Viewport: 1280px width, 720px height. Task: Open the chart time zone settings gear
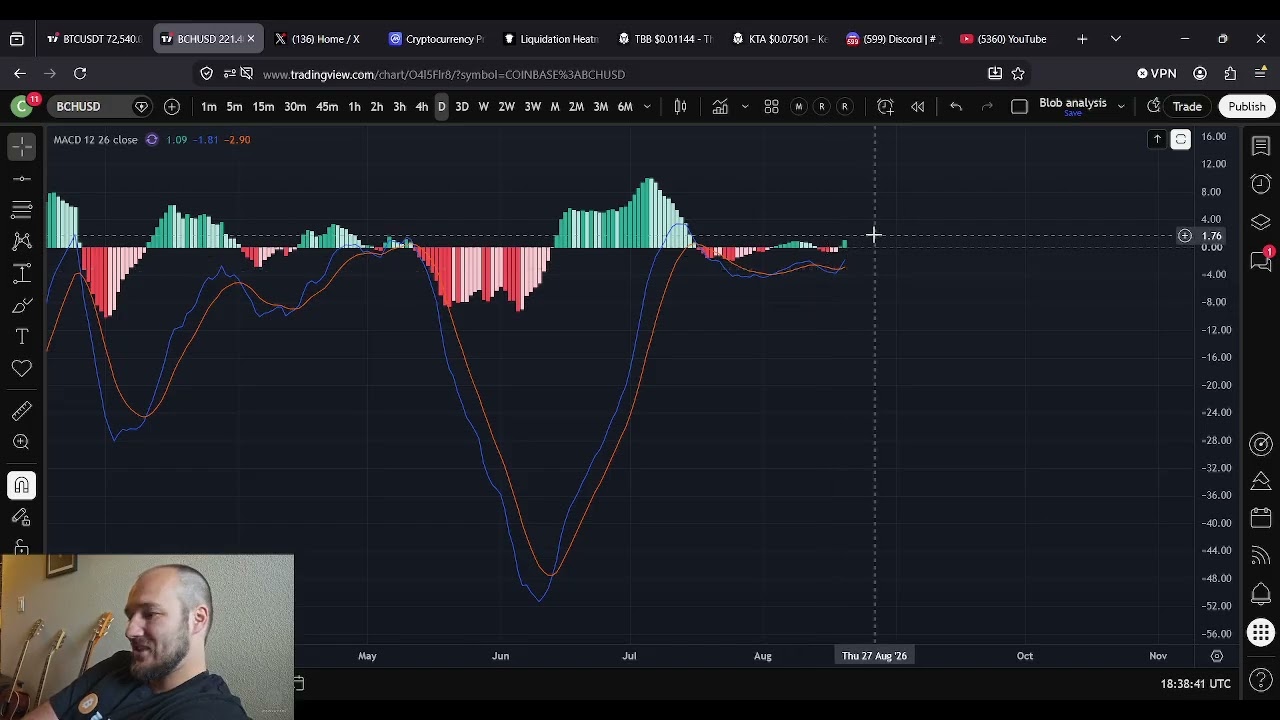tap(1217, 656)
